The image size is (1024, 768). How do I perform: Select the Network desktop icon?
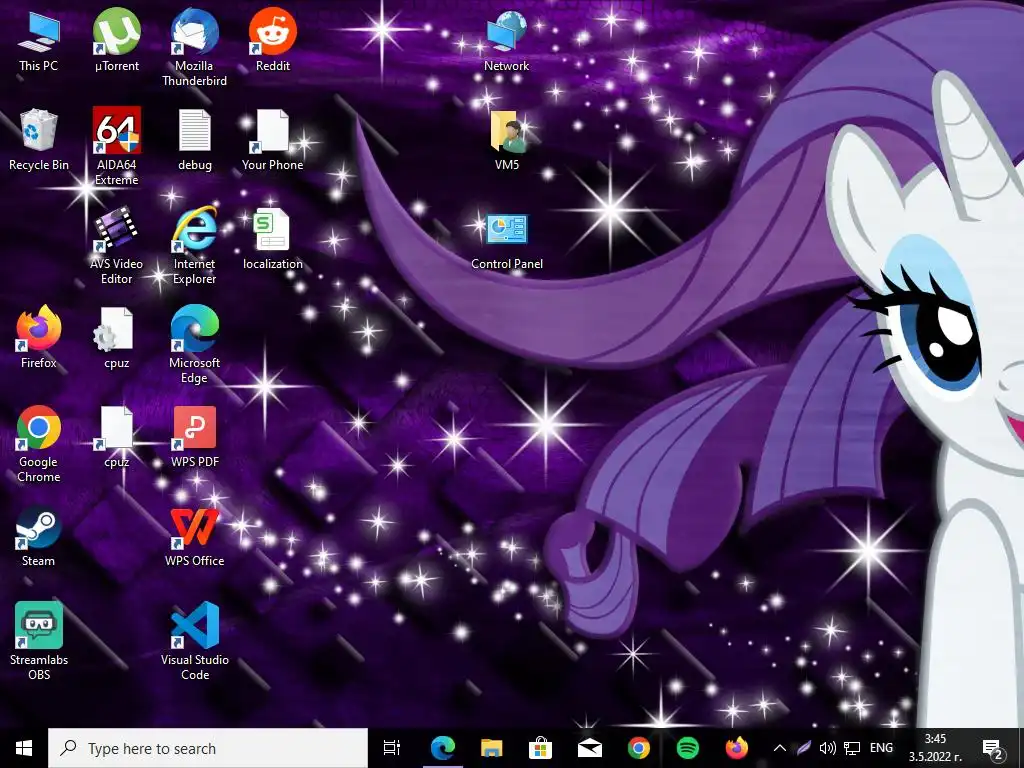click(x=507, y=40)
